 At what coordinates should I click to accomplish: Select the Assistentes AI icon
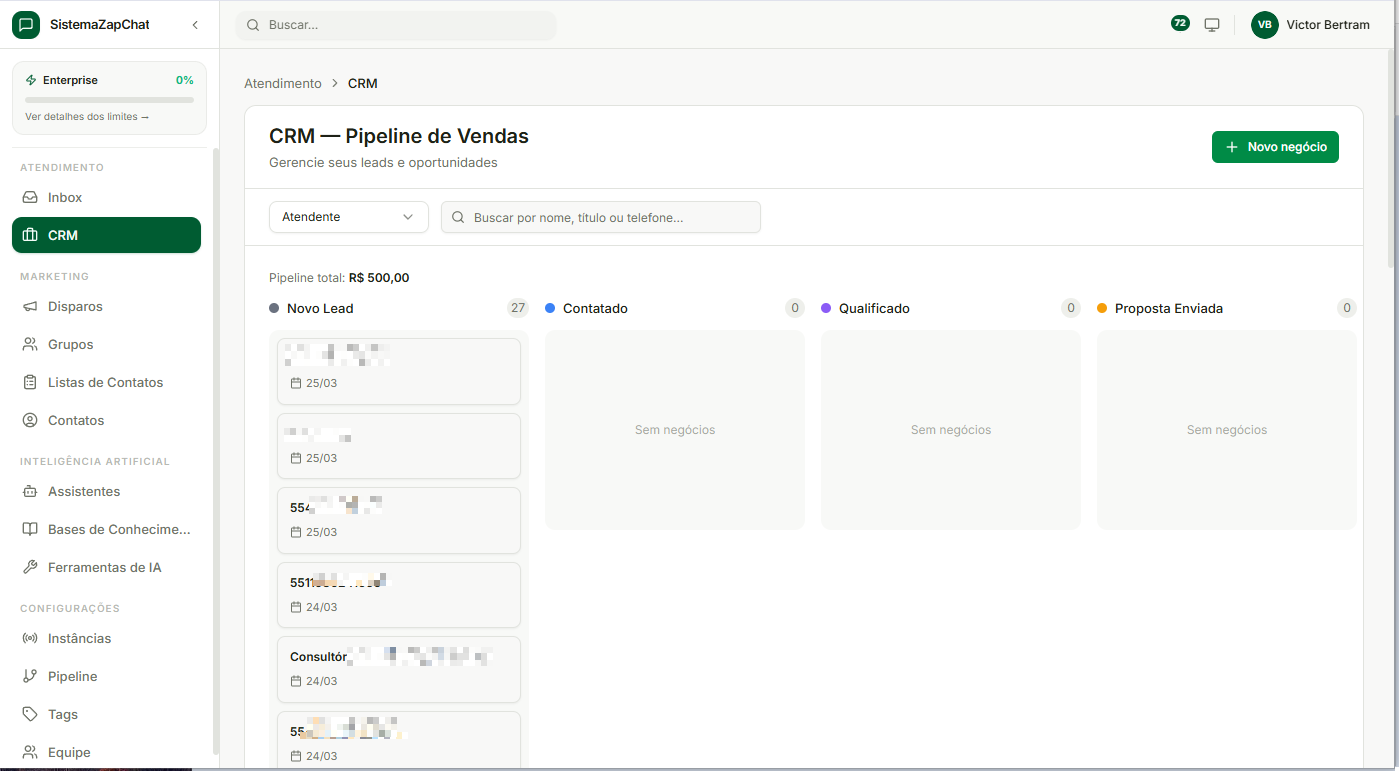29,491
